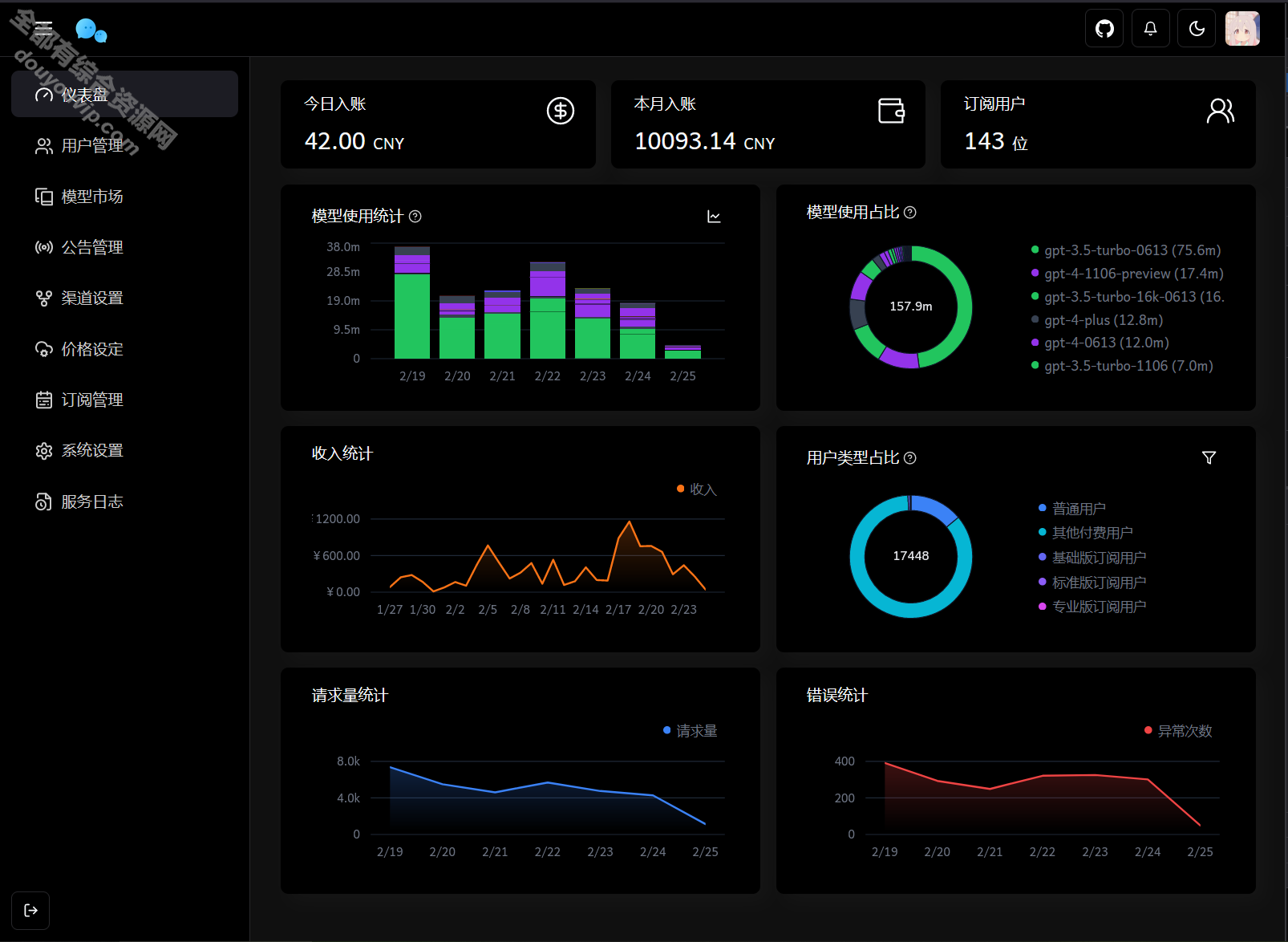Click the 400 axis label in 错误统计
Viewport: 1288px width, 942px height.
(844, 761)
